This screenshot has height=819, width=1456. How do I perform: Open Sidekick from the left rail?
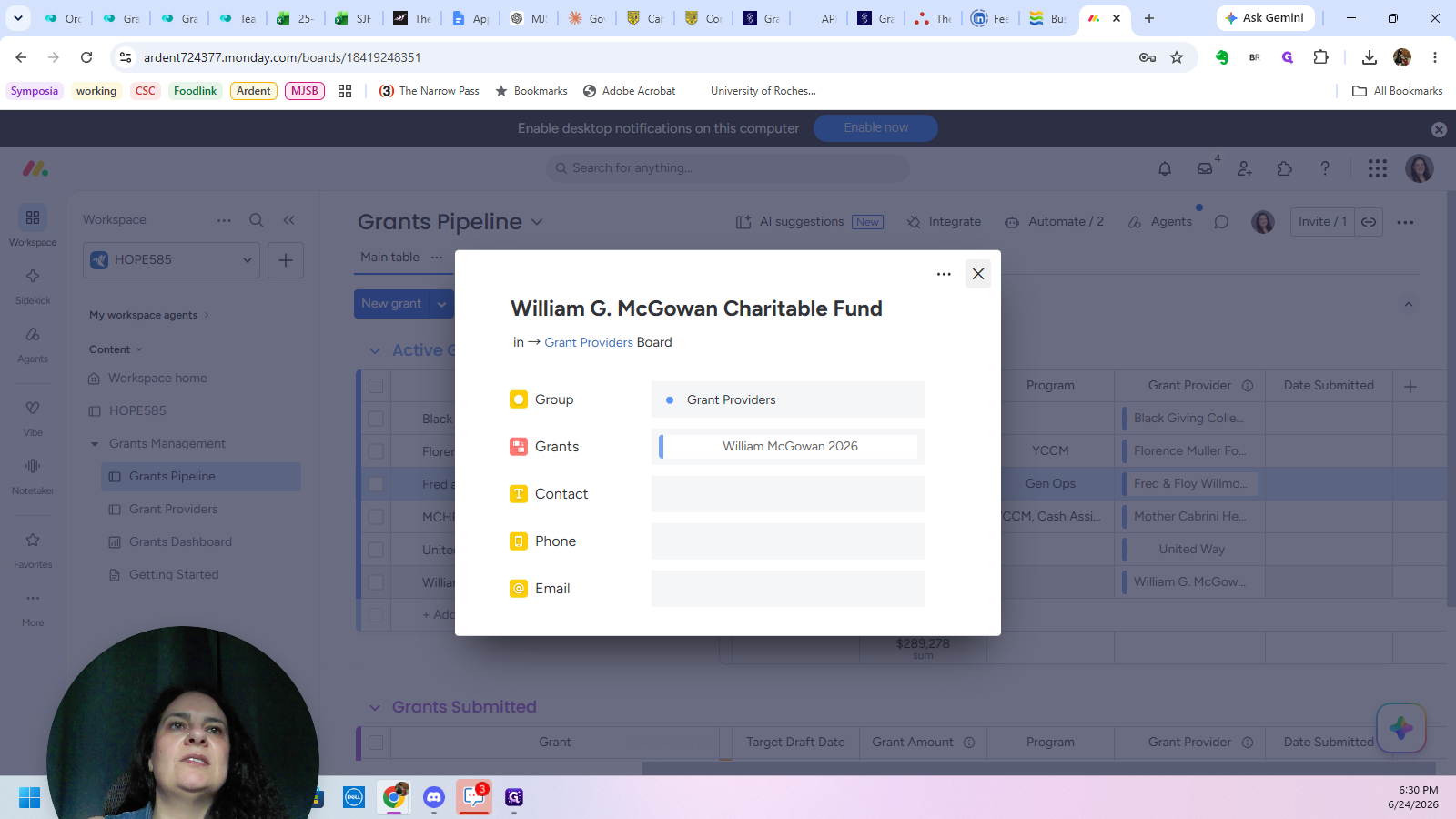click(x=33, y=285)
